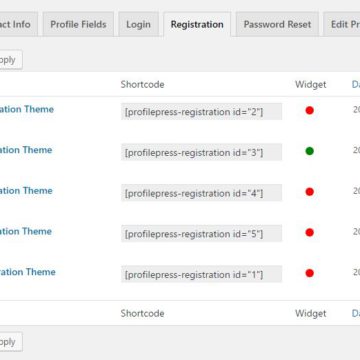This screenshot has width=360, height=360.
Task: Open Registration Theme link in id="1" row
Action: point(28,272)
